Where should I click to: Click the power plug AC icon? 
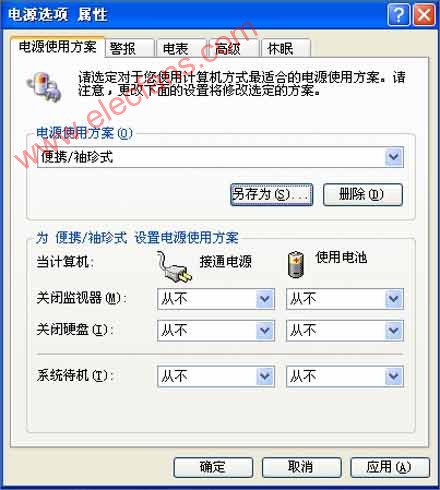(x=174, y=268)
